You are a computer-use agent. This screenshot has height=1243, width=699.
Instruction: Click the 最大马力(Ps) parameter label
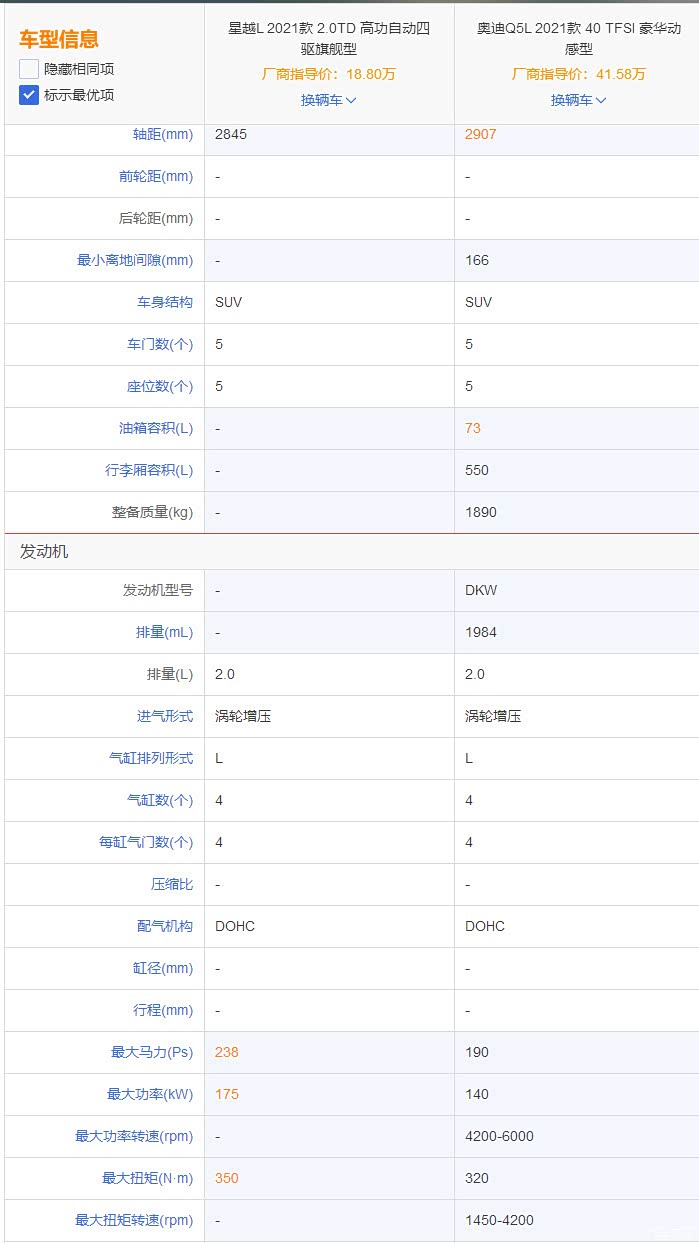pyautogui.click(x=151, y=1052)
